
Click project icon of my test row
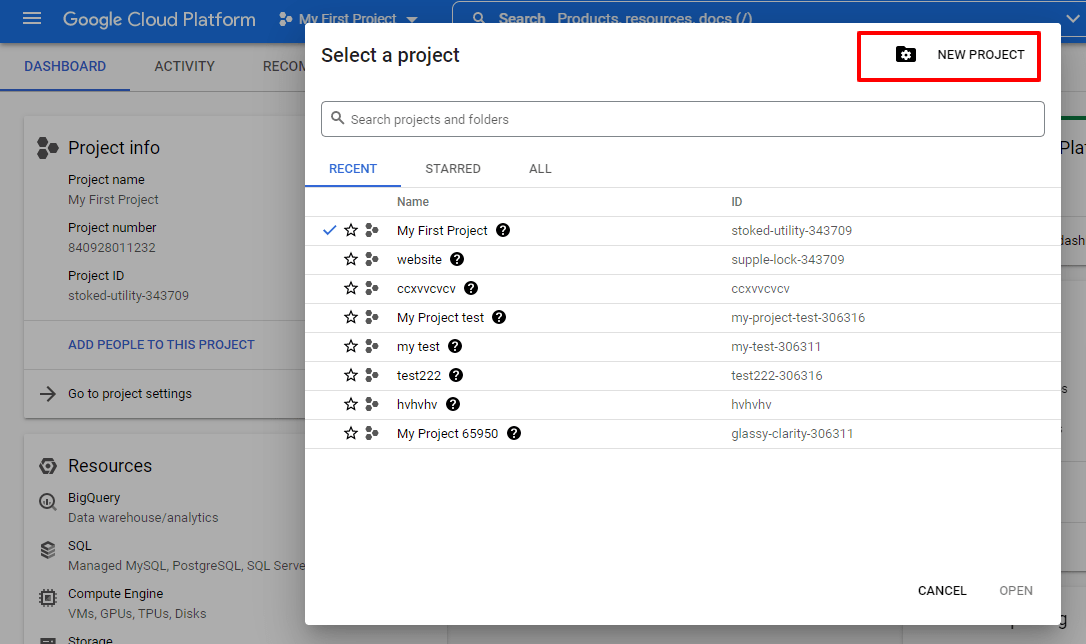coord(372,346)
